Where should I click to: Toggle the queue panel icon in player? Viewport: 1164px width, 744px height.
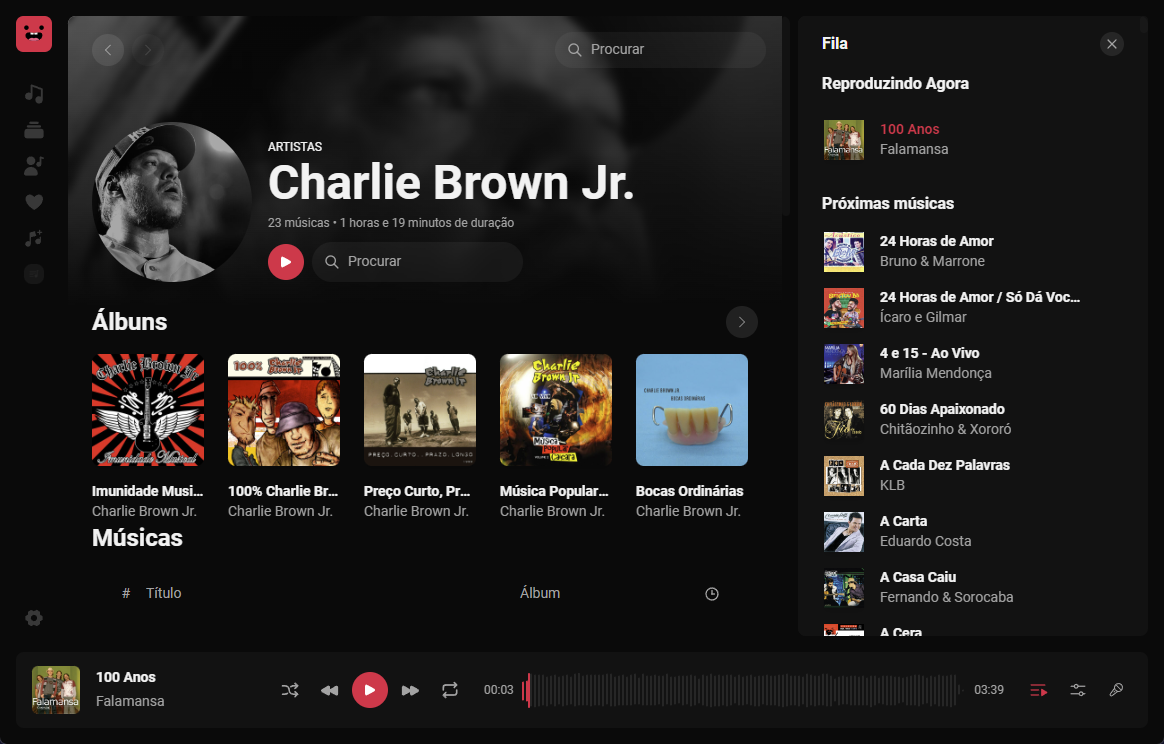(1039, 691)
